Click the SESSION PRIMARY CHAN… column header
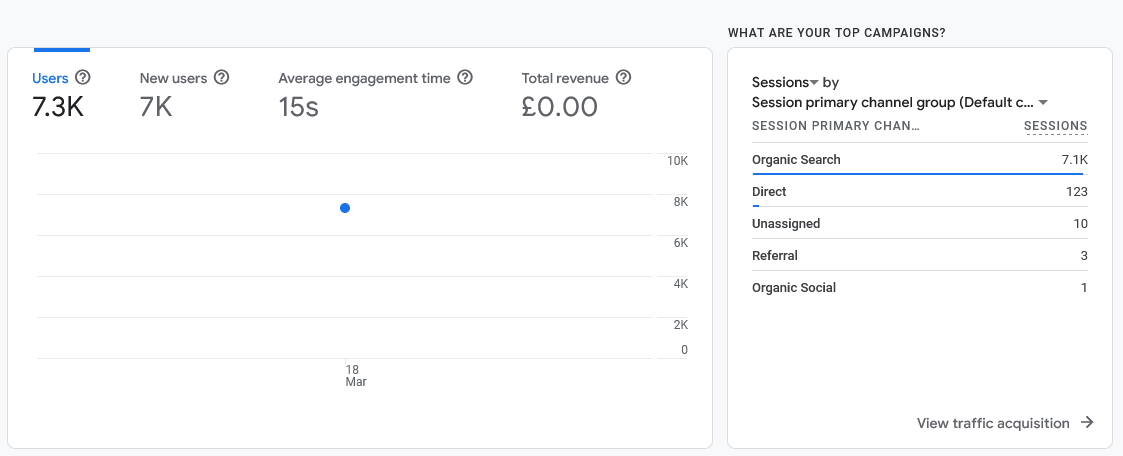The image size is (1123, 456). click(x=835, y=126)
